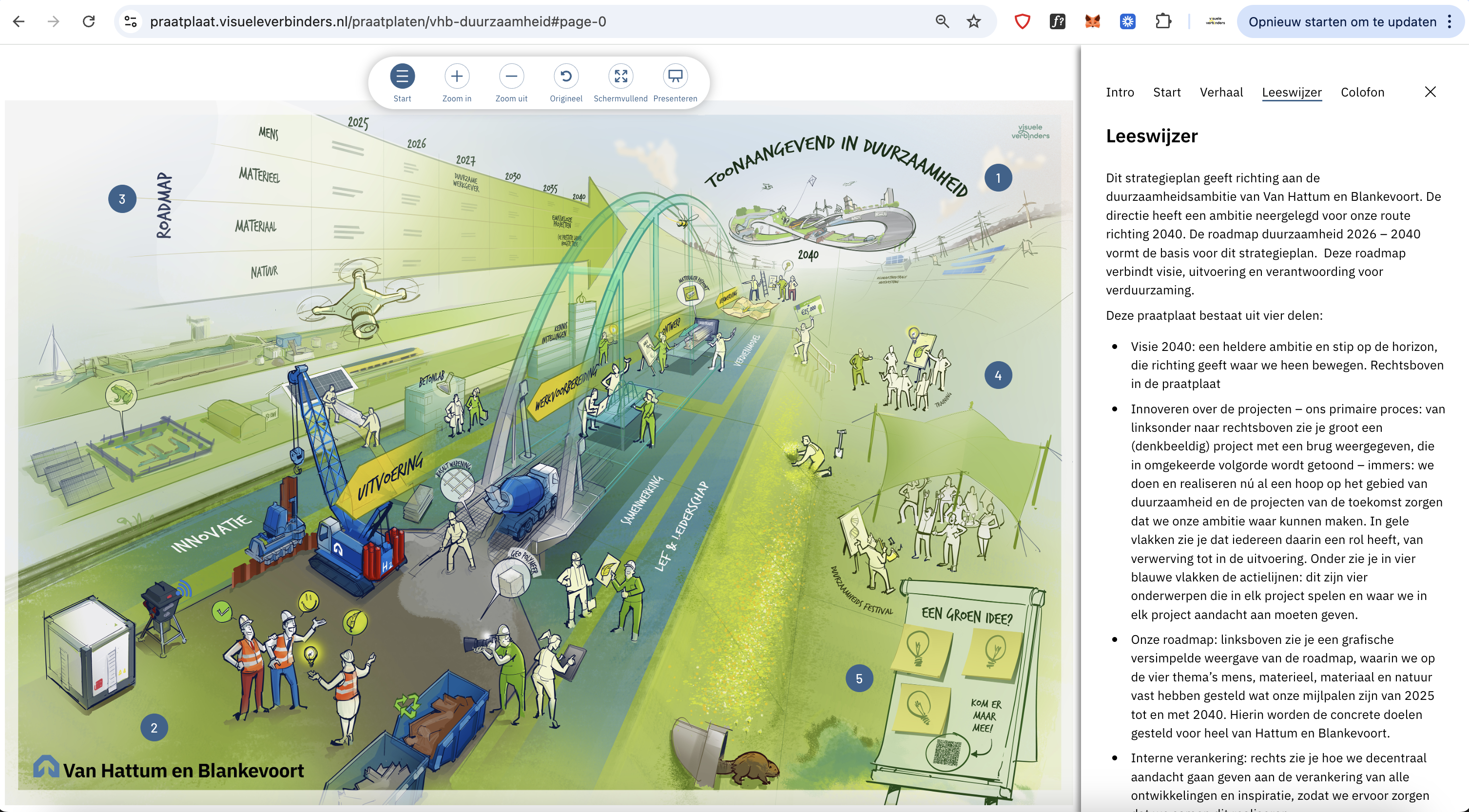Toggle fullscreen with the Schermvullend control
This screenshot has height=812, width=1469.
point(620,76)
